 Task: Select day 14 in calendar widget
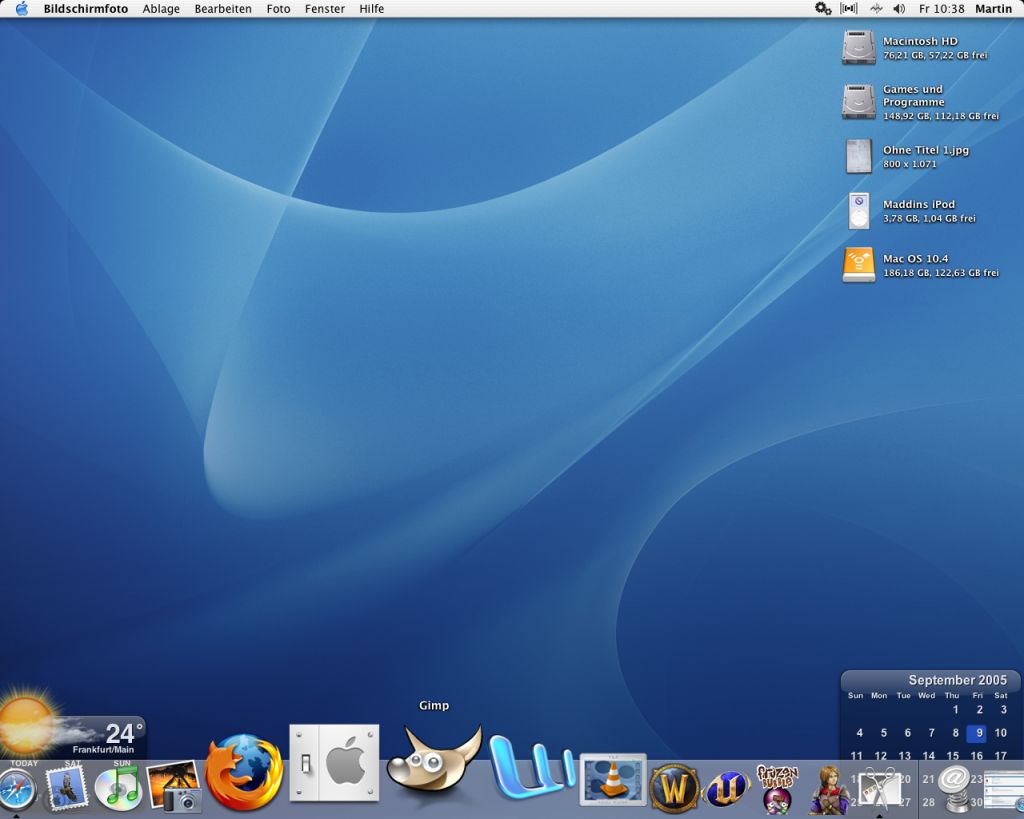point(929,756)
